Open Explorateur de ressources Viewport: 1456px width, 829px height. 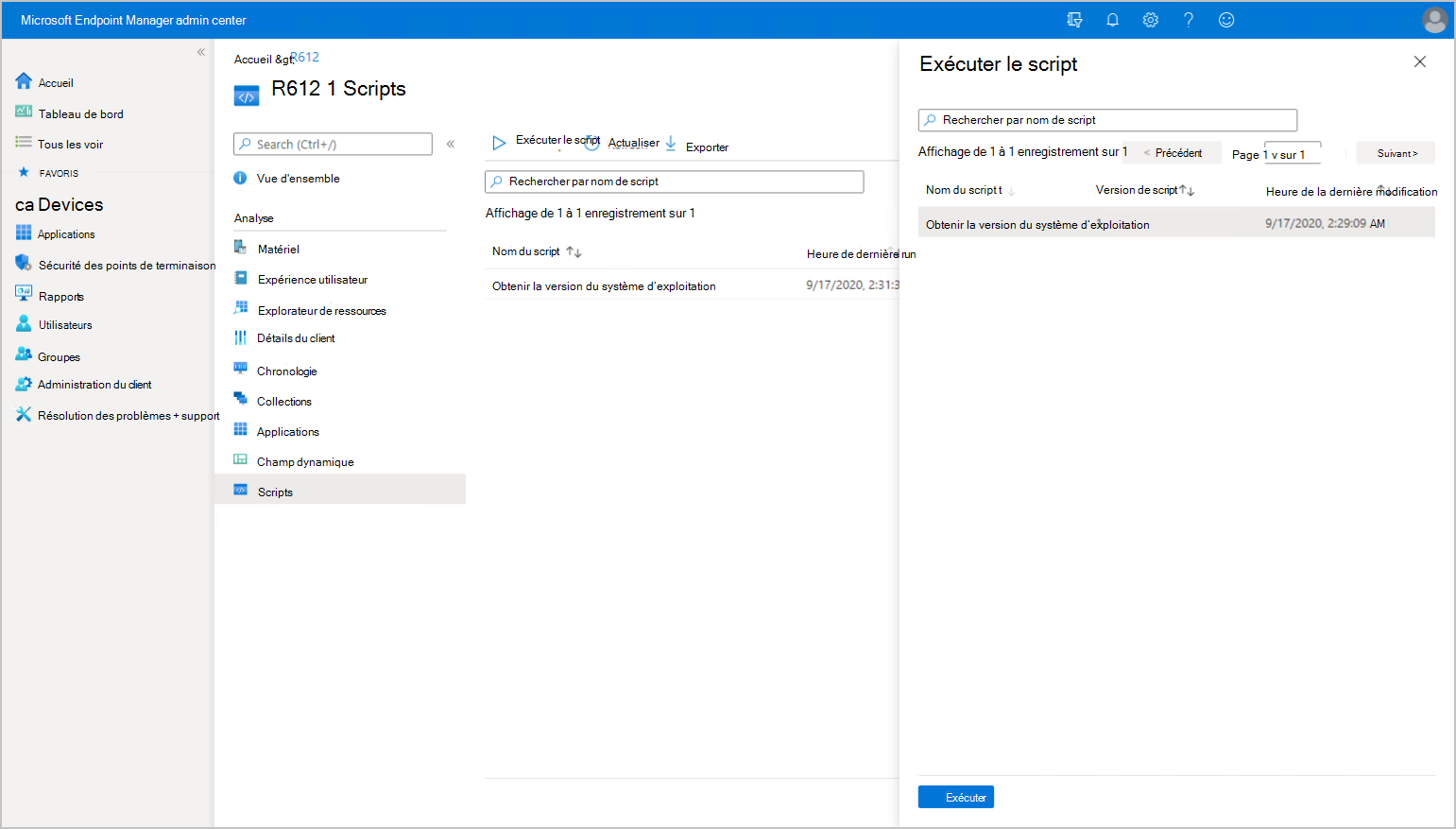click(x=321, y=311)
